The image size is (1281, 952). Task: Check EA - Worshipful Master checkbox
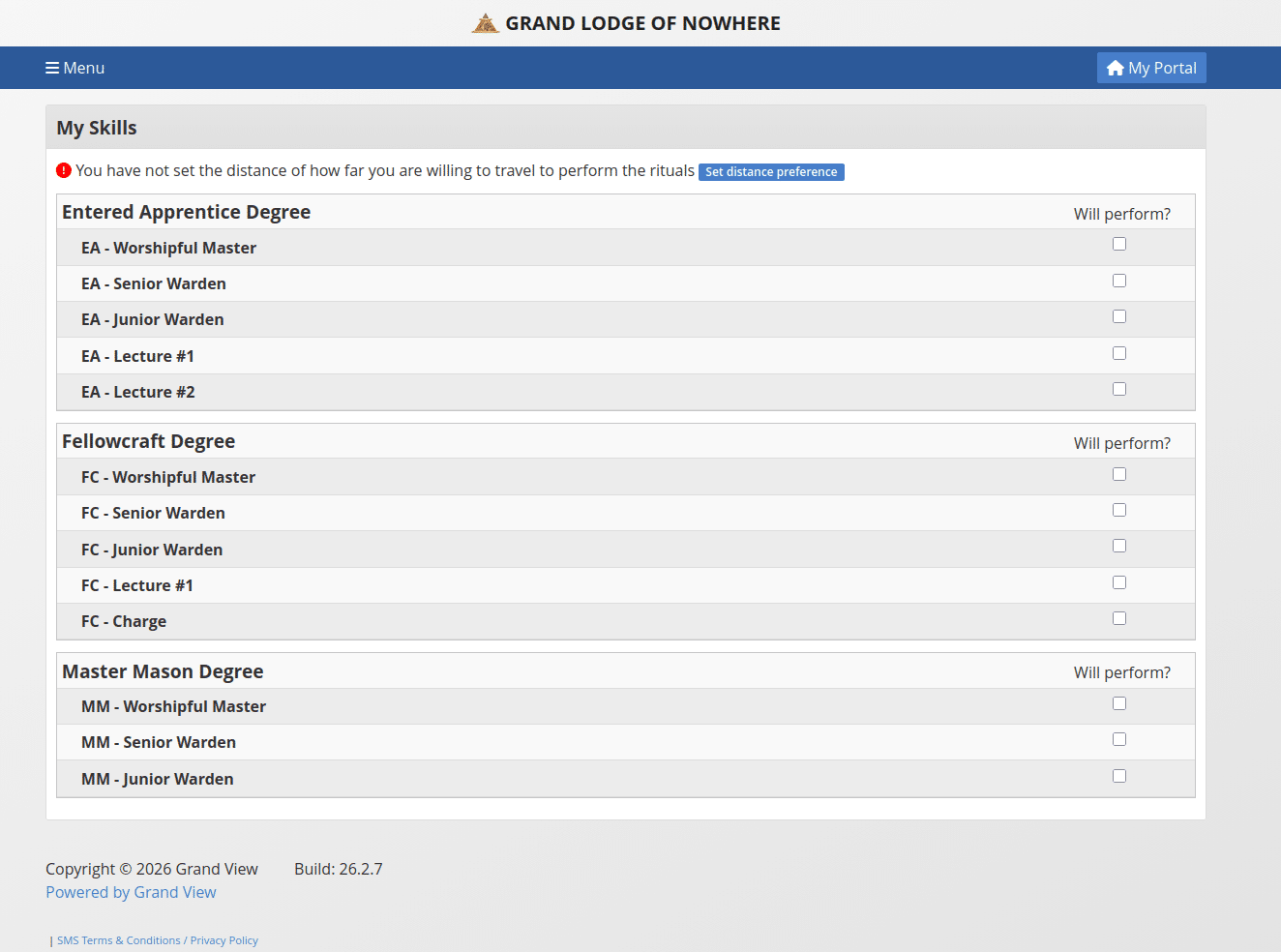pos(1119,244)
